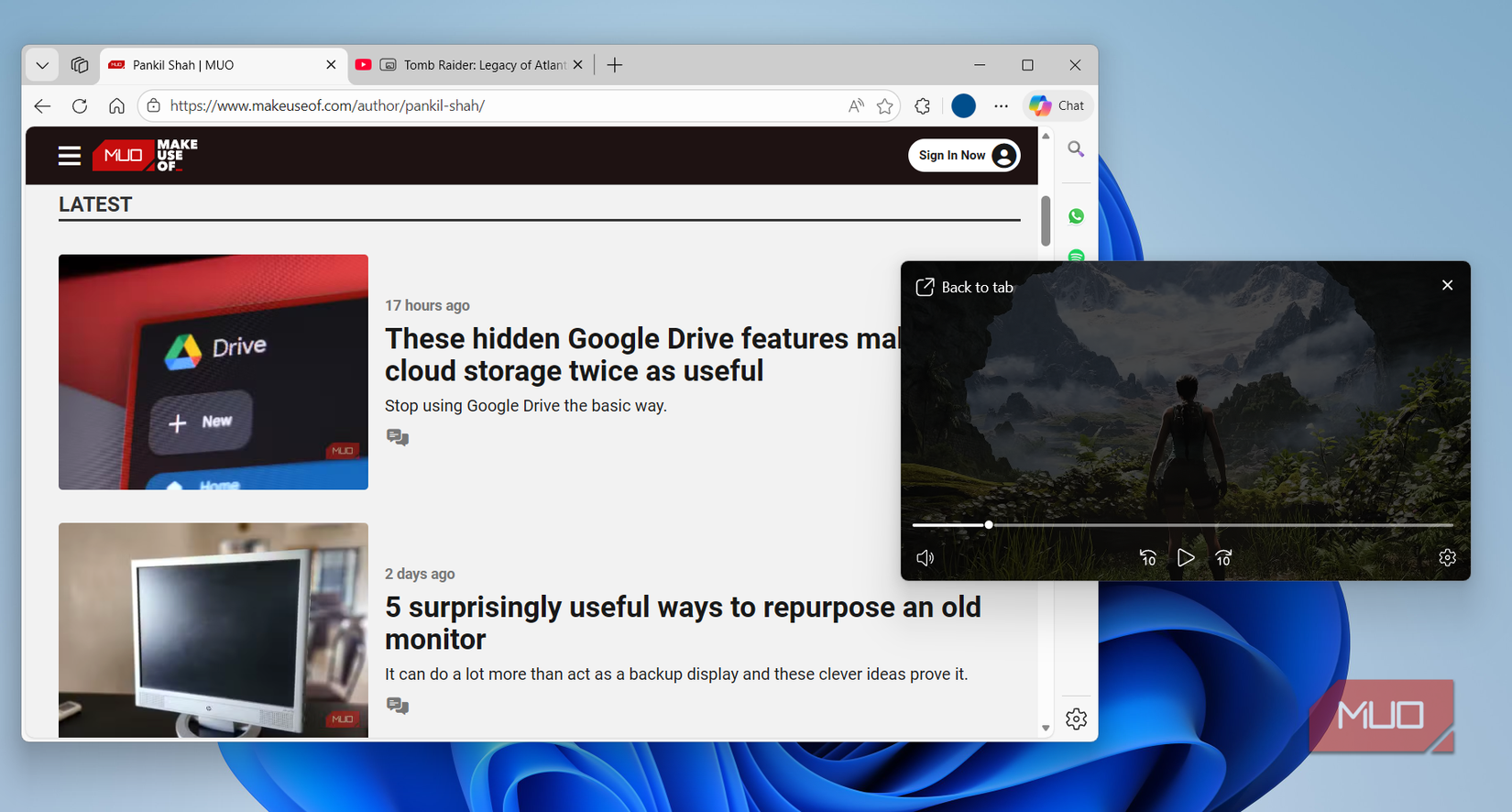The width and height of the screenshot is (1512, 812).
Task: Click the page vertical scrollbar thumb
Action: [1046, 220]
